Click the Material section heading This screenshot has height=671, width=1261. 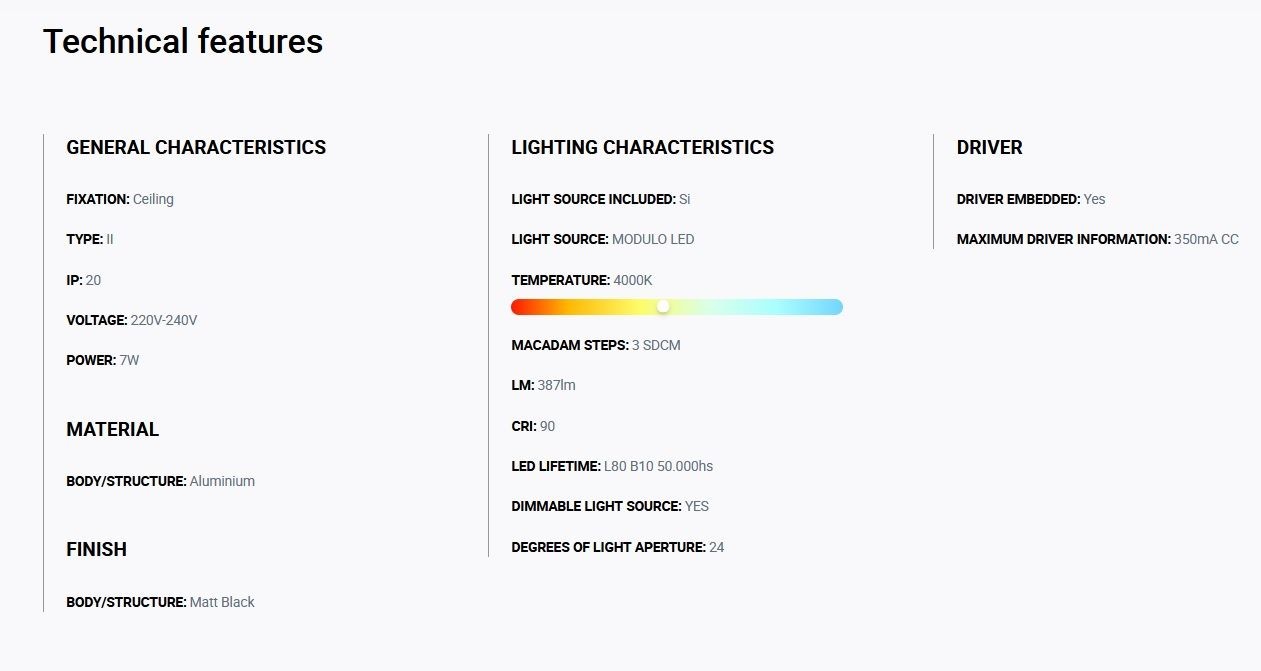click(x=113, y=429)
